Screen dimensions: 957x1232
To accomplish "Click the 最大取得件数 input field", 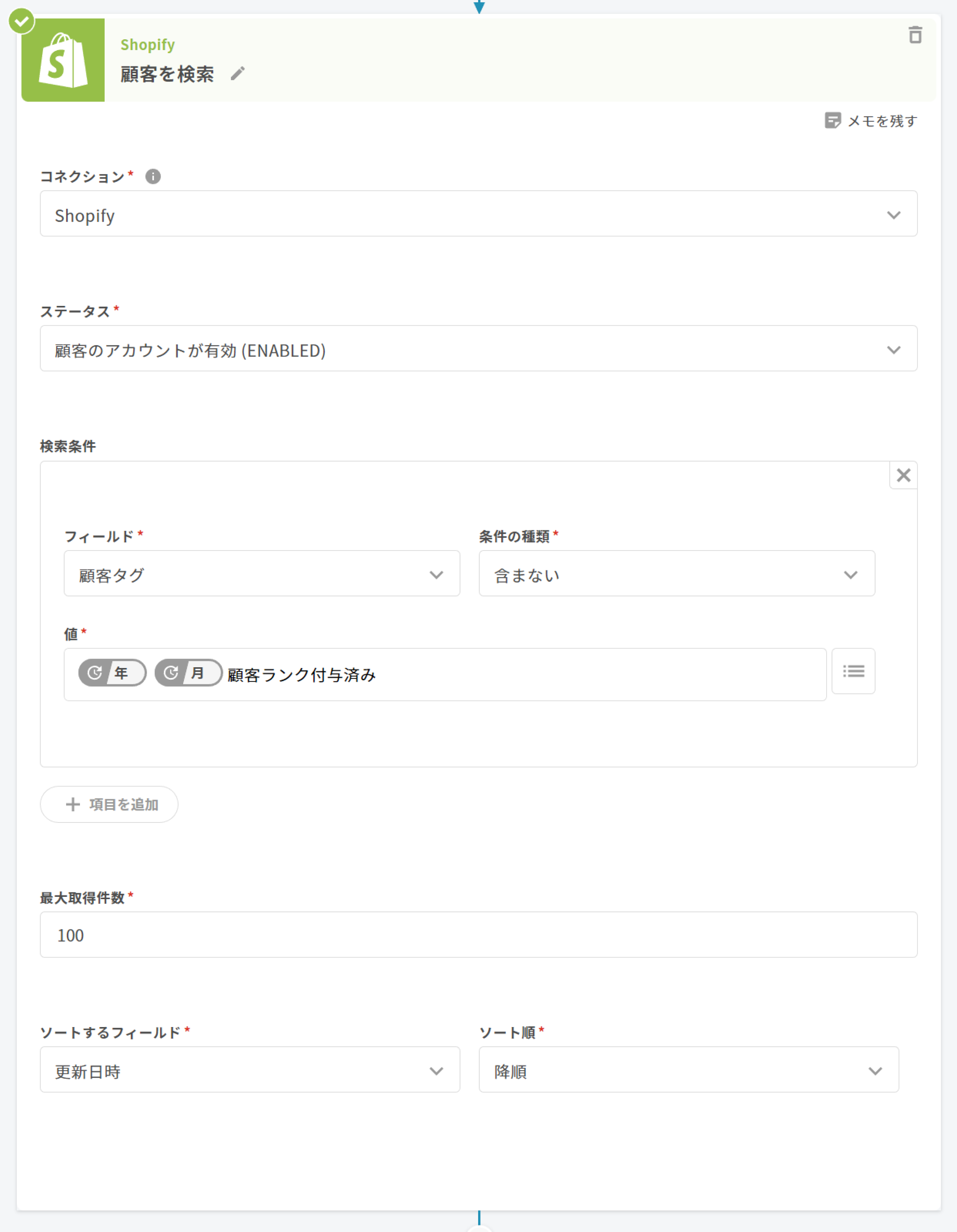I will 478,934.
